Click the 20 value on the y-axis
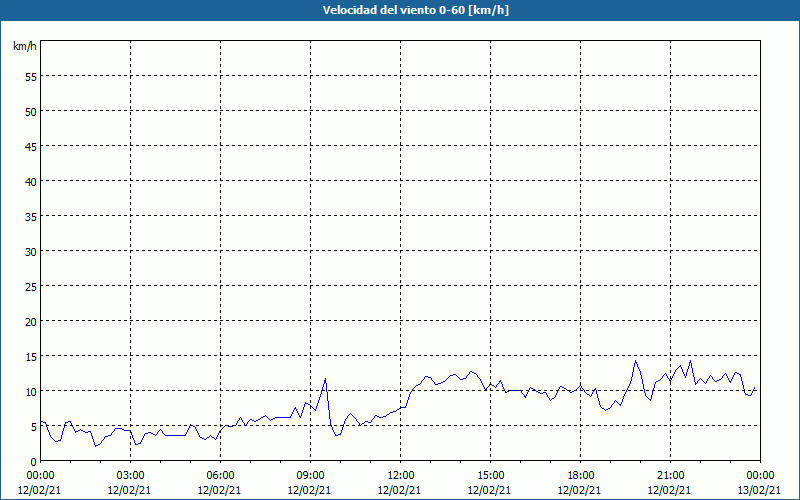Image resolution: width=800 pixels, height=500 pixels. pos(31,322)
